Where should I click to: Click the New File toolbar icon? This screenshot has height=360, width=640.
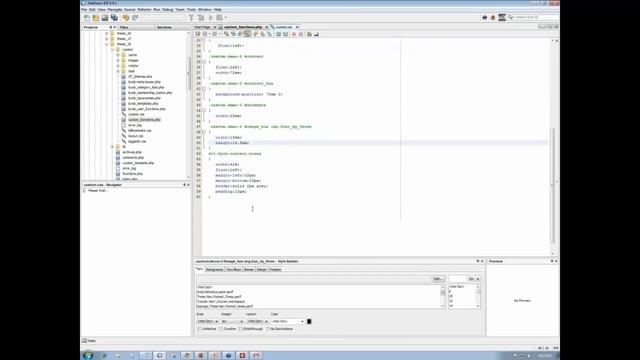(87, 18)
